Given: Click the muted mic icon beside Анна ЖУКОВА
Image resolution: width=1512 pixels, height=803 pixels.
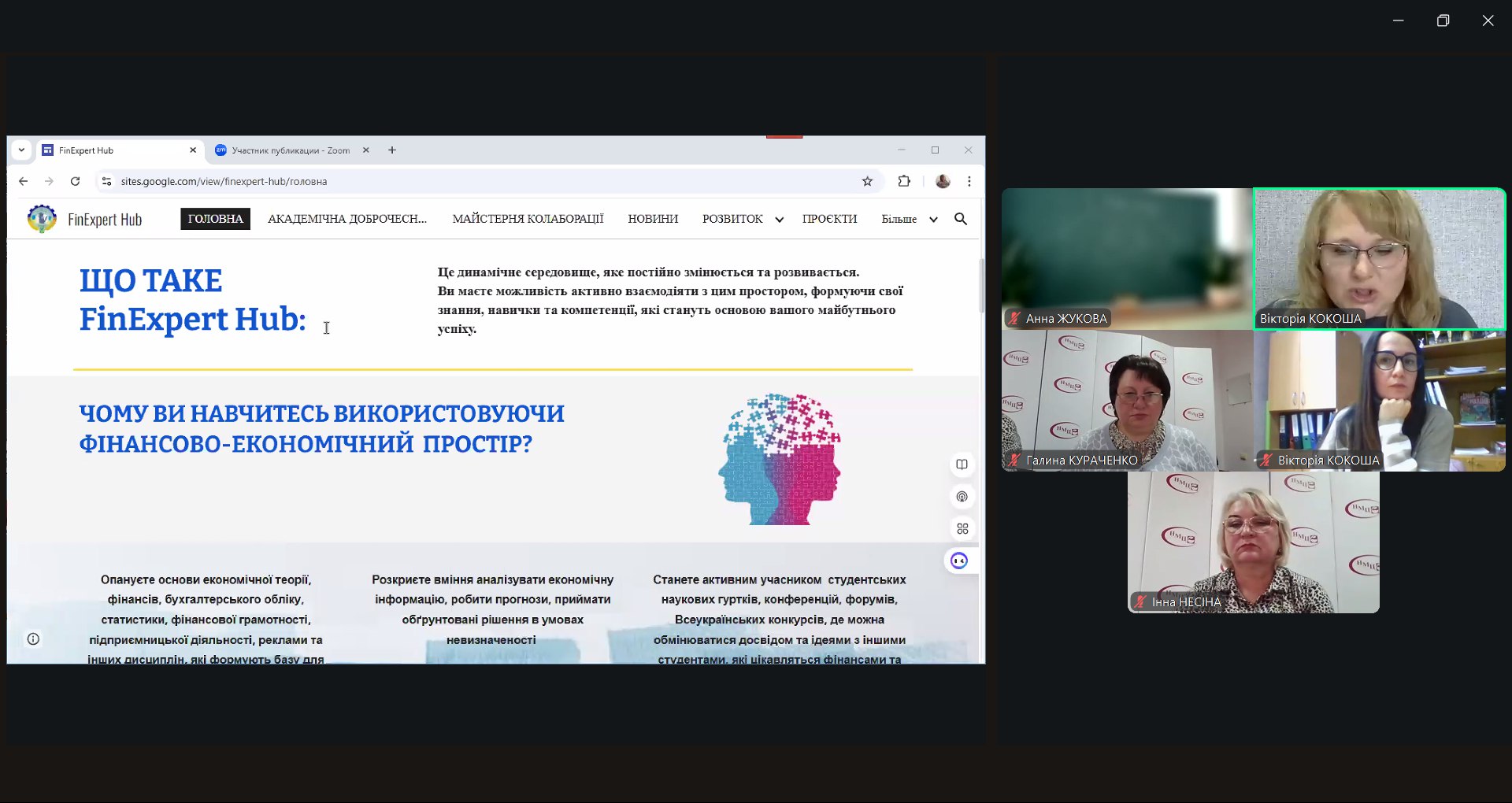Looking at the screenshot, I should tap(1014, 319).
